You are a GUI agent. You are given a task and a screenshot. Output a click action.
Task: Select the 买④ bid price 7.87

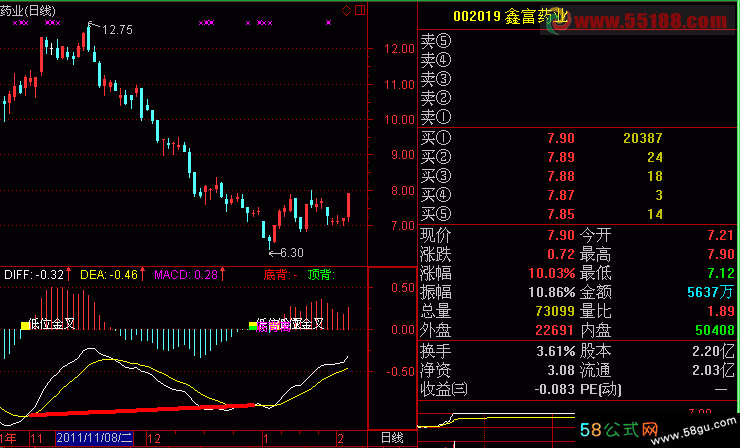coord(561,195)
